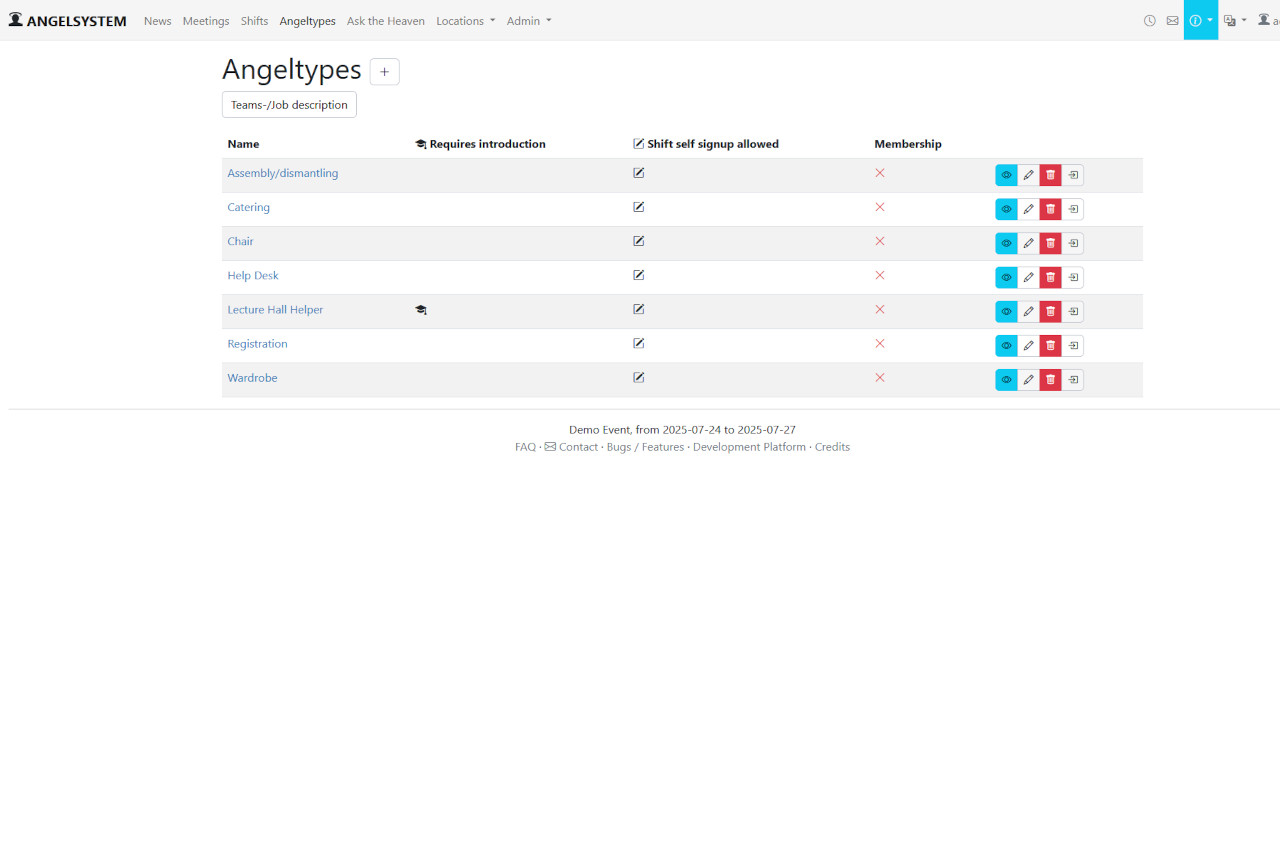Open the Catering angeltype link
The height and width of the screenshot is (853, 1280).
click(249, 207)
